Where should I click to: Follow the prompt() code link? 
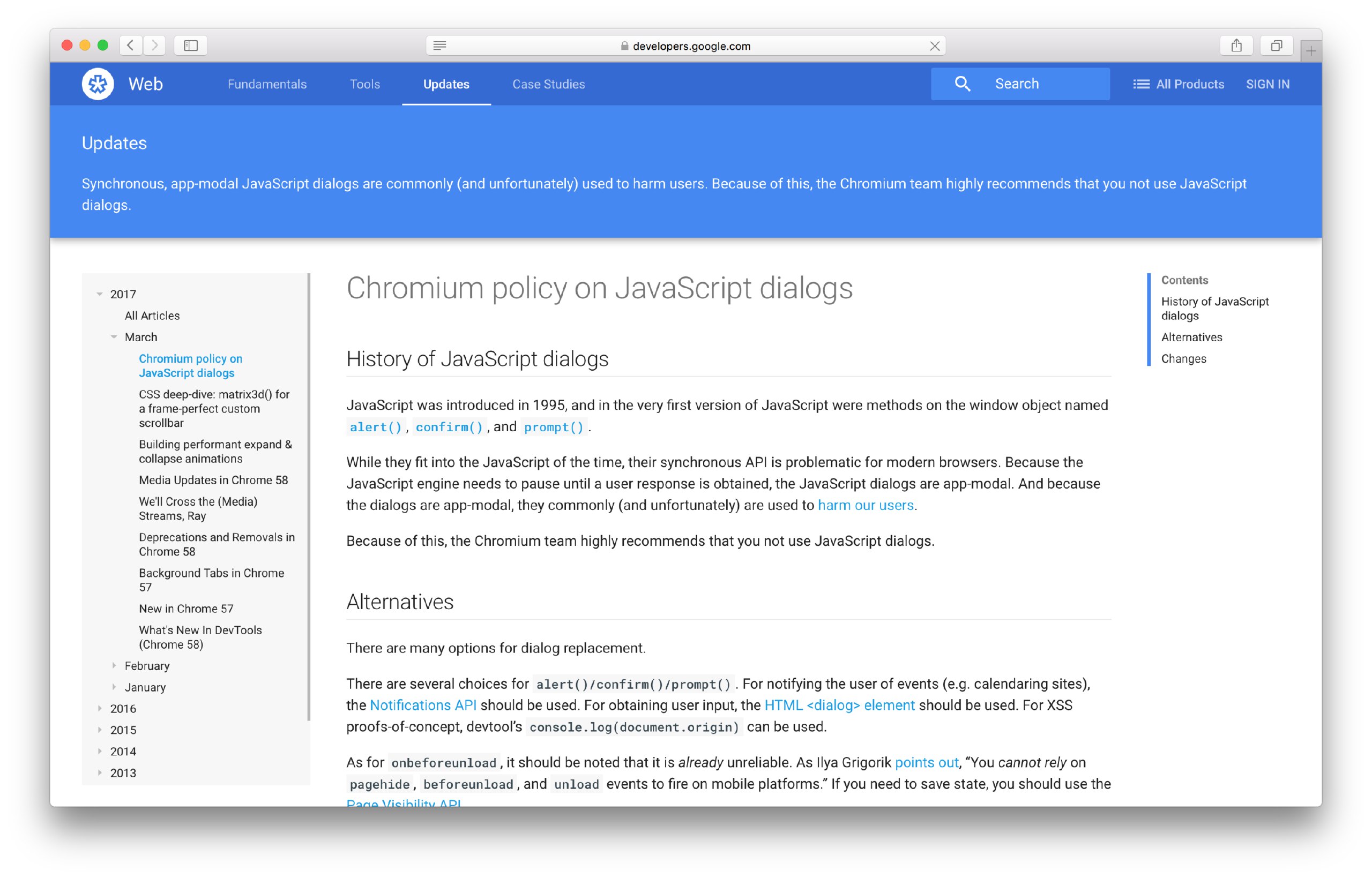click(x=554, y=427)
